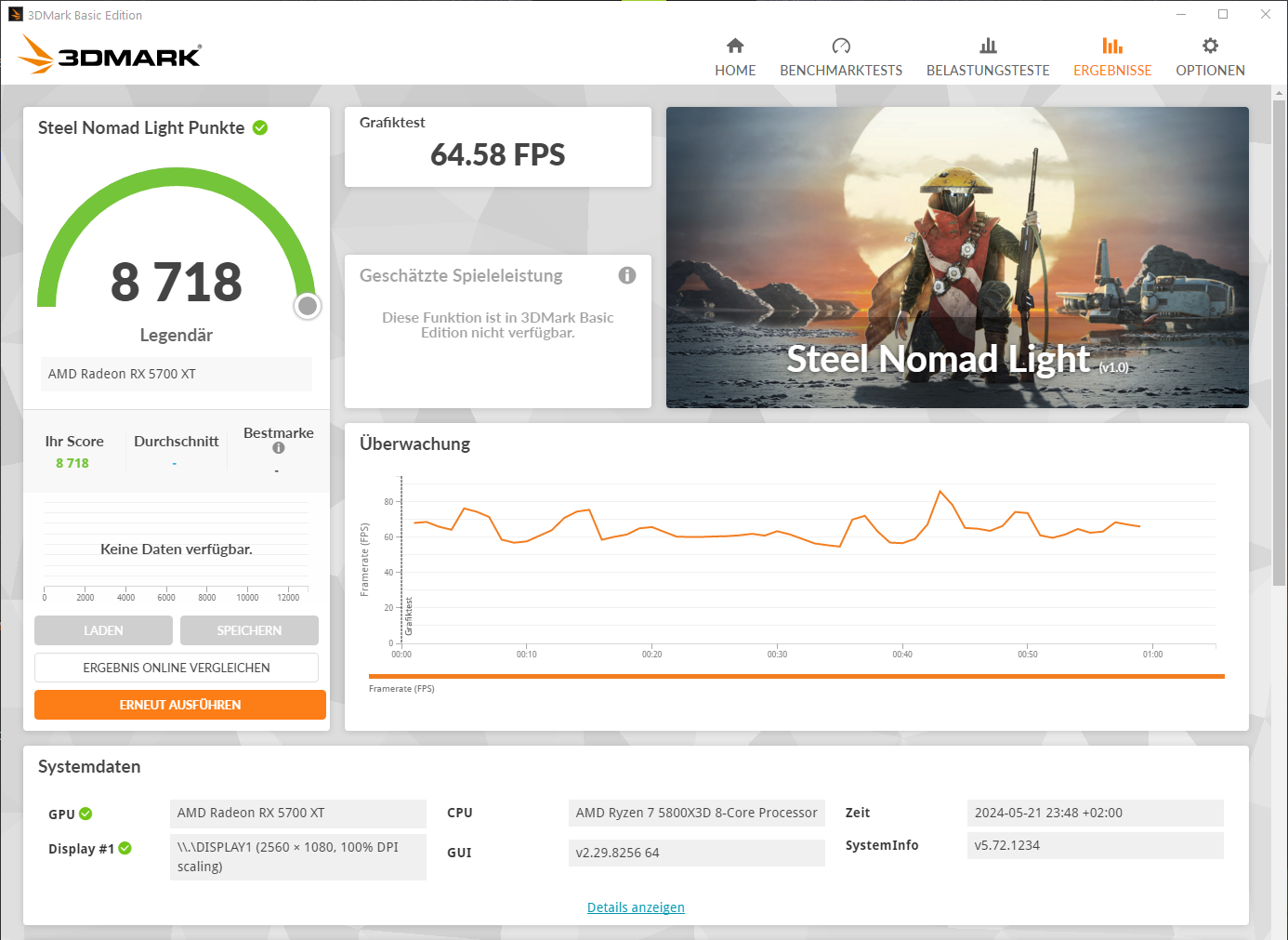Maximize the 3DMark window
This screenshot has height=940, width=1288.
pos(1223,14)
